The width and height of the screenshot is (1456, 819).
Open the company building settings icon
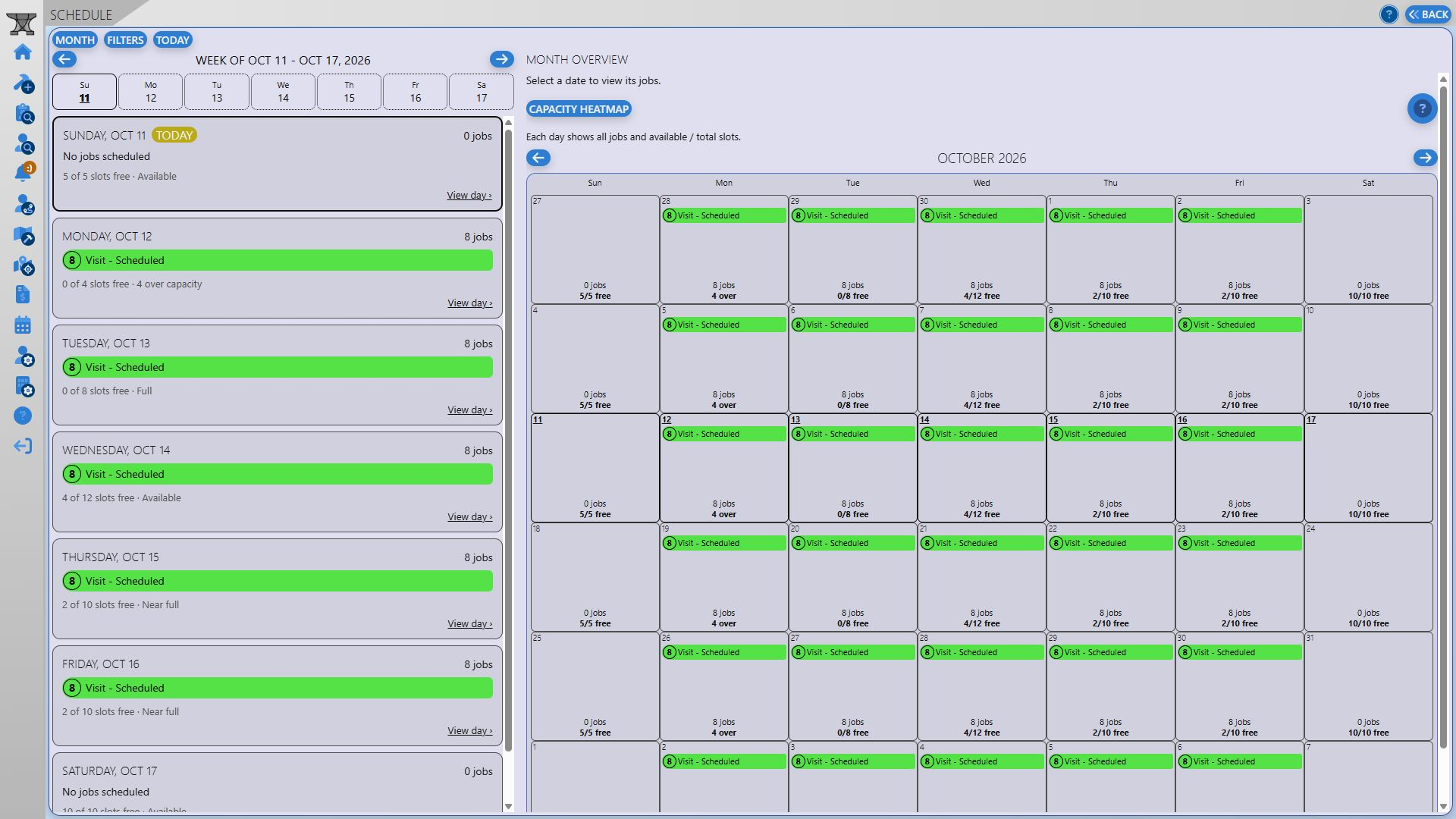click(x=23, y=386)
